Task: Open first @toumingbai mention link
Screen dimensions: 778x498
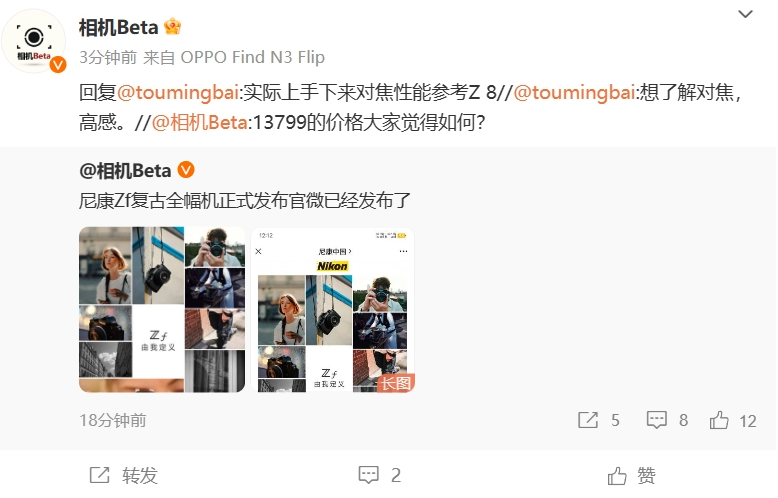Action: tap(178, 93)
